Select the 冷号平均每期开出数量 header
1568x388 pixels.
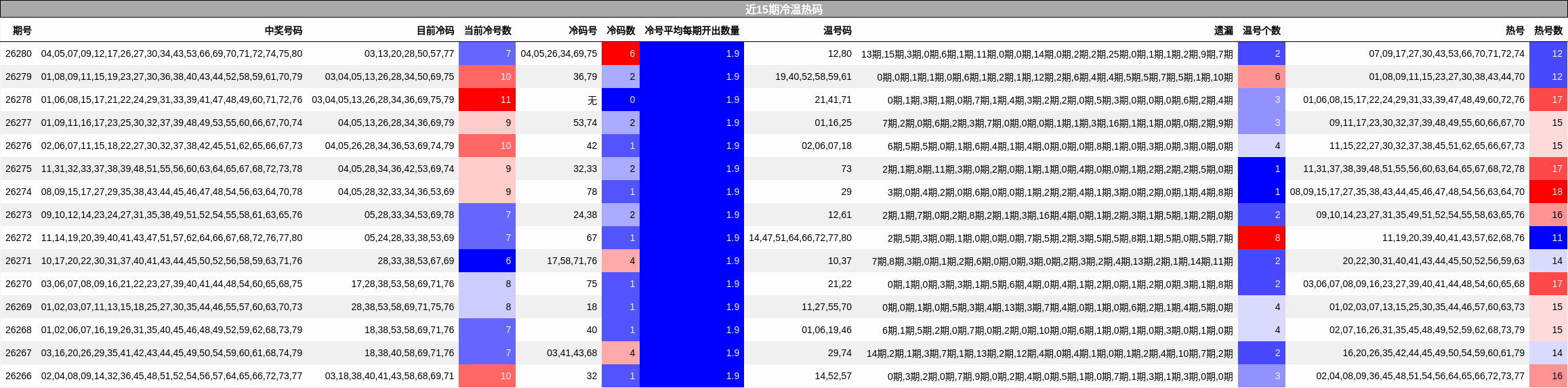point(692,30)
